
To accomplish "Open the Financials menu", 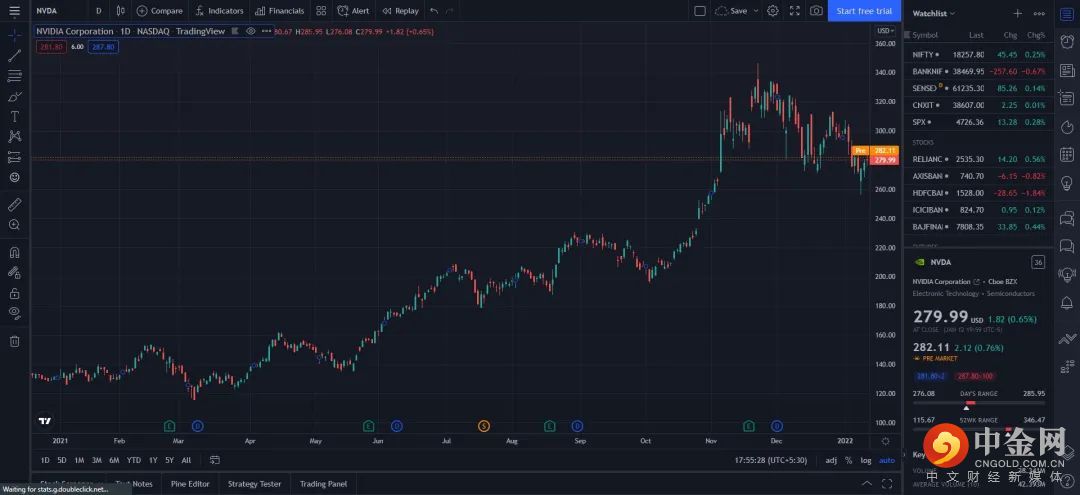I will click(x=279, y=11).
